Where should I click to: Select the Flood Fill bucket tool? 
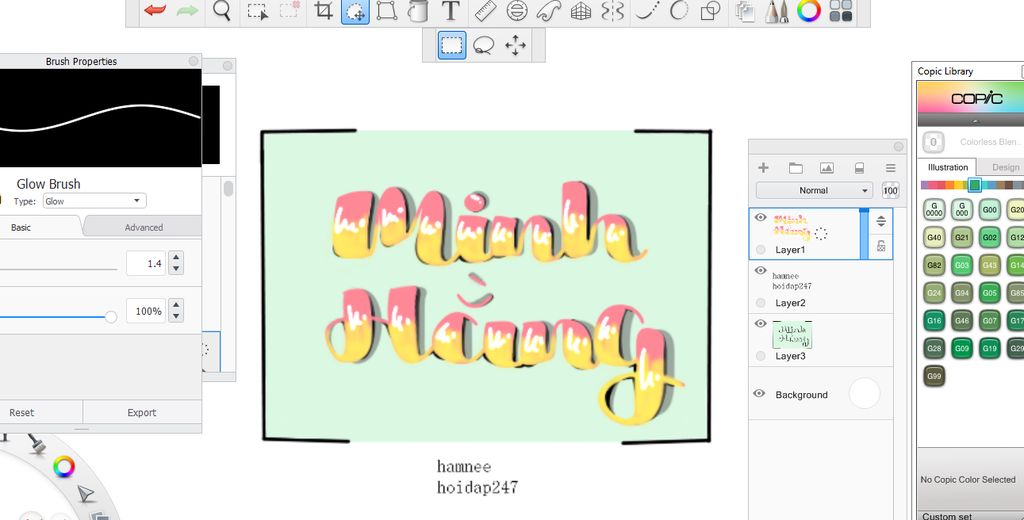[x=418, y=10]
